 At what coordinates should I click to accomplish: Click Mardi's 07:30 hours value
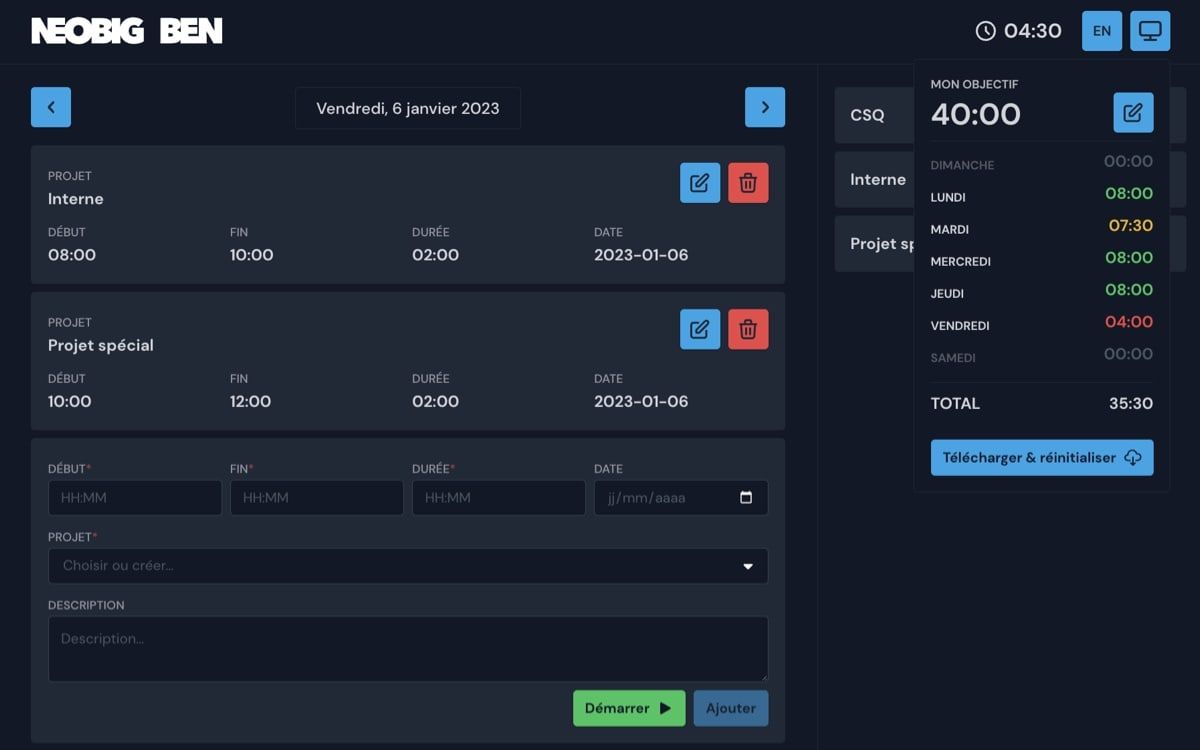pyautogui.click(x=1130, y=226)
